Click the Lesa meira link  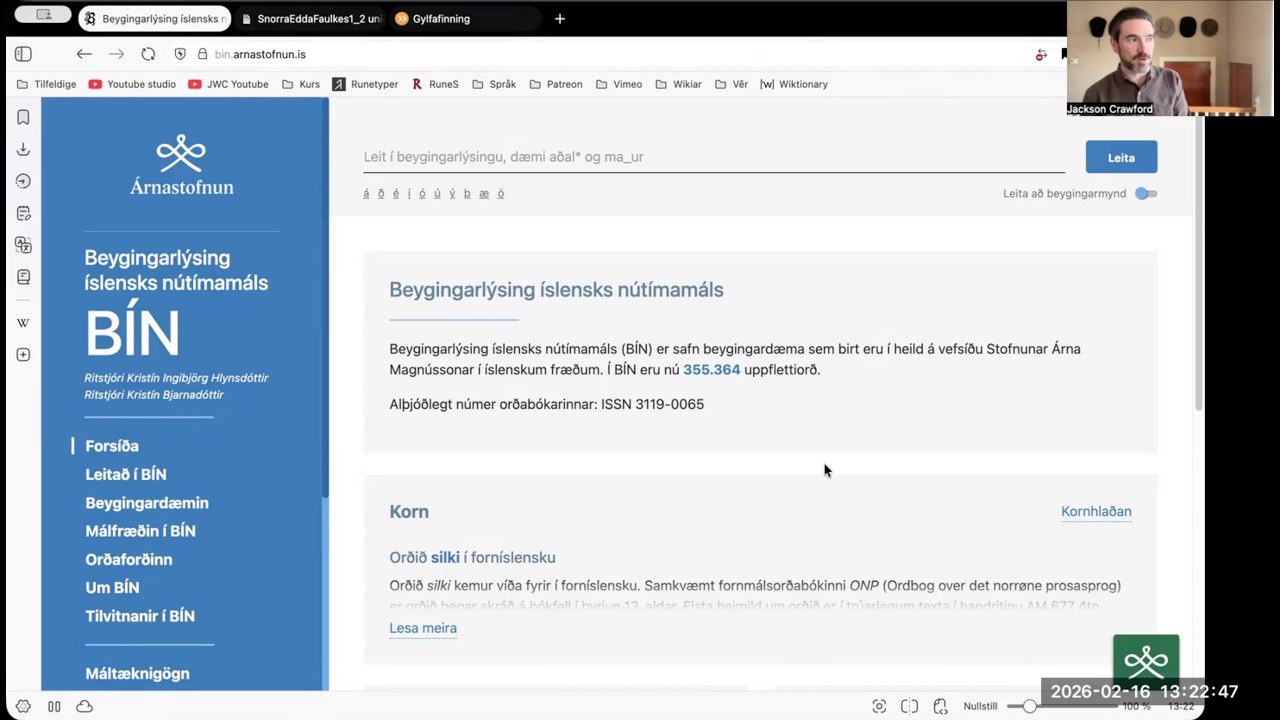point(423,628)
